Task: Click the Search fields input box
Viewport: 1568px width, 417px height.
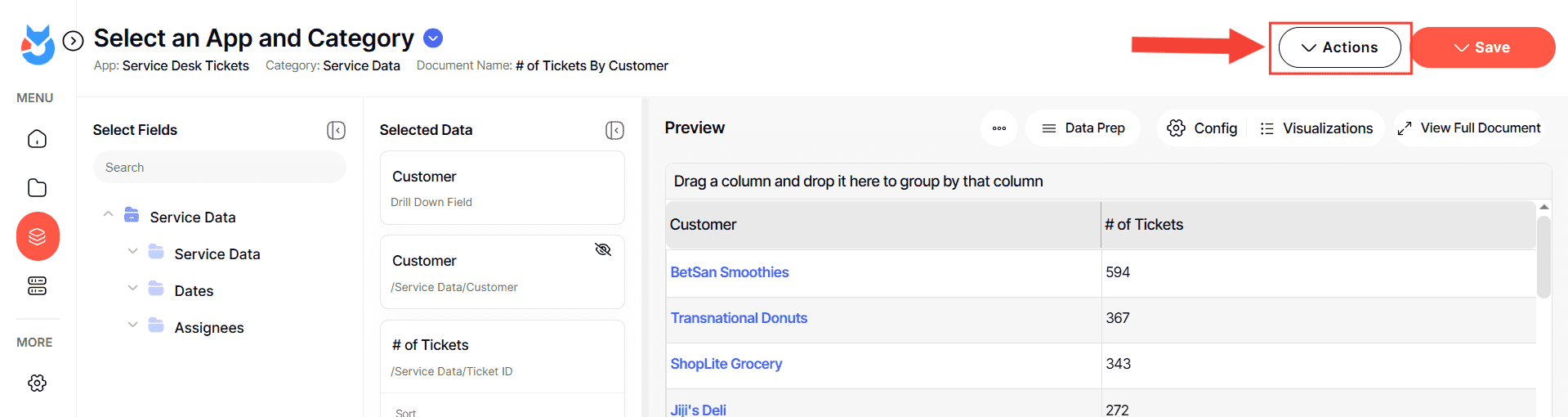Action: (x=219, y=168)
